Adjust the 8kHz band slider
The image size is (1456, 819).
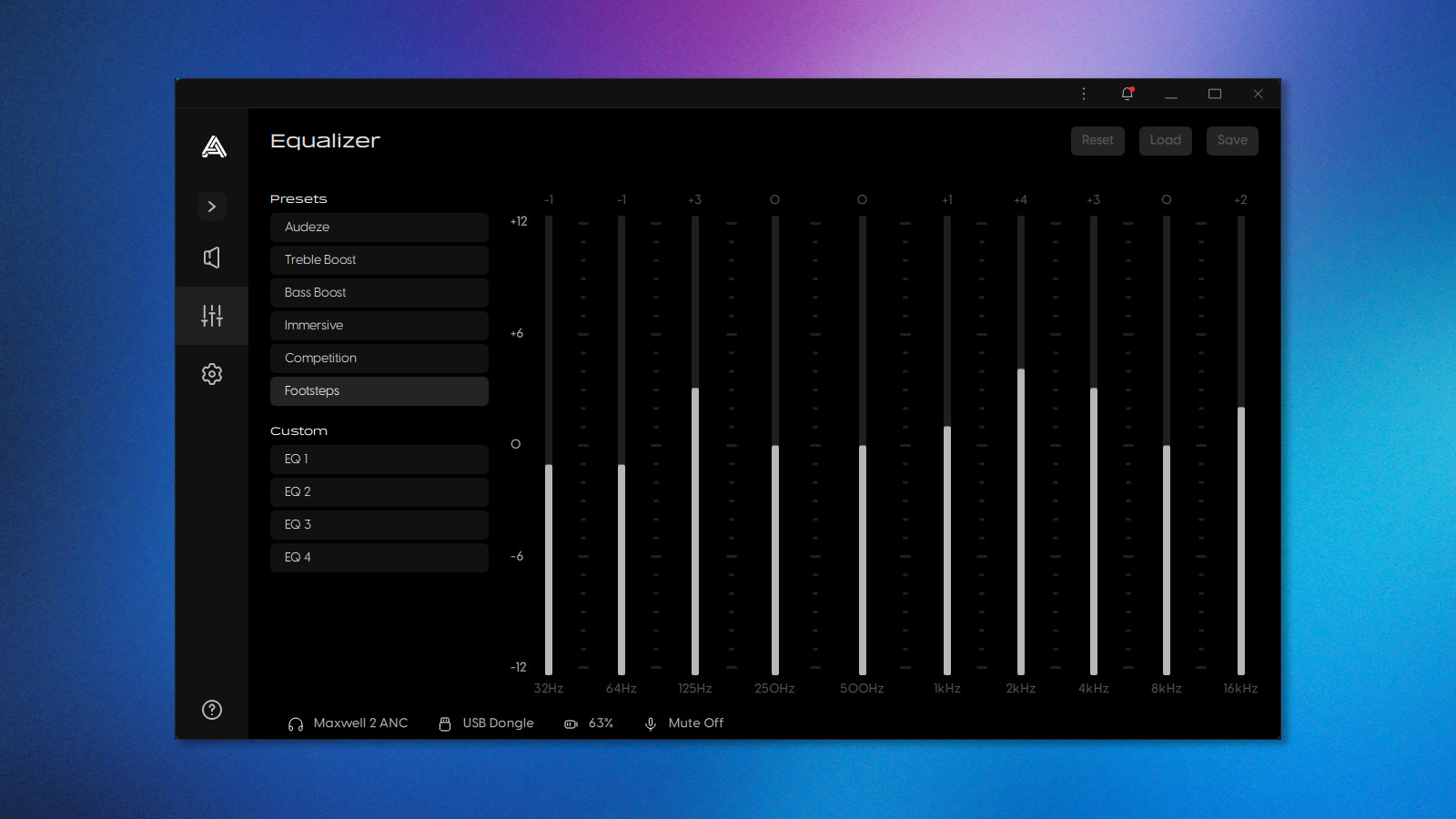tap(1167, 446)
